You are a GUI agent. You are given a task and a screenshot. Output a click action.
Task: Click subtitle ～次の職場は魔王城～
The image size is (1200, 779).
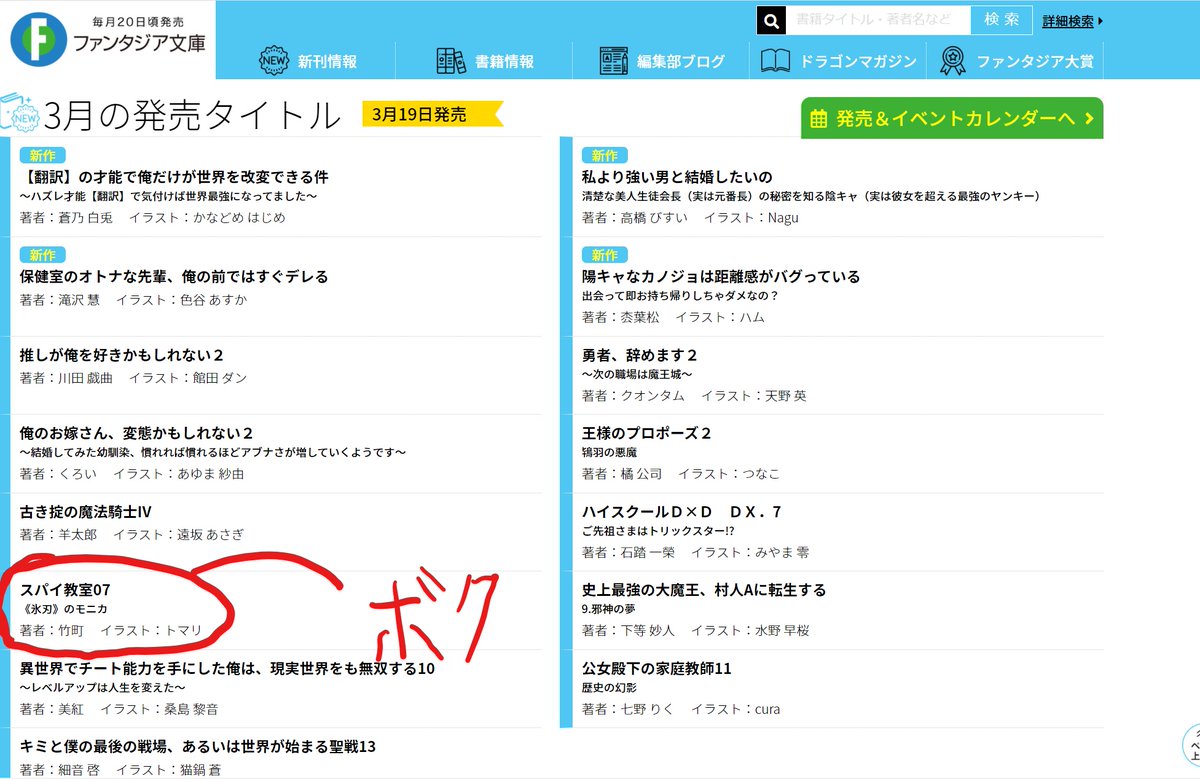(x=637, y=374)
